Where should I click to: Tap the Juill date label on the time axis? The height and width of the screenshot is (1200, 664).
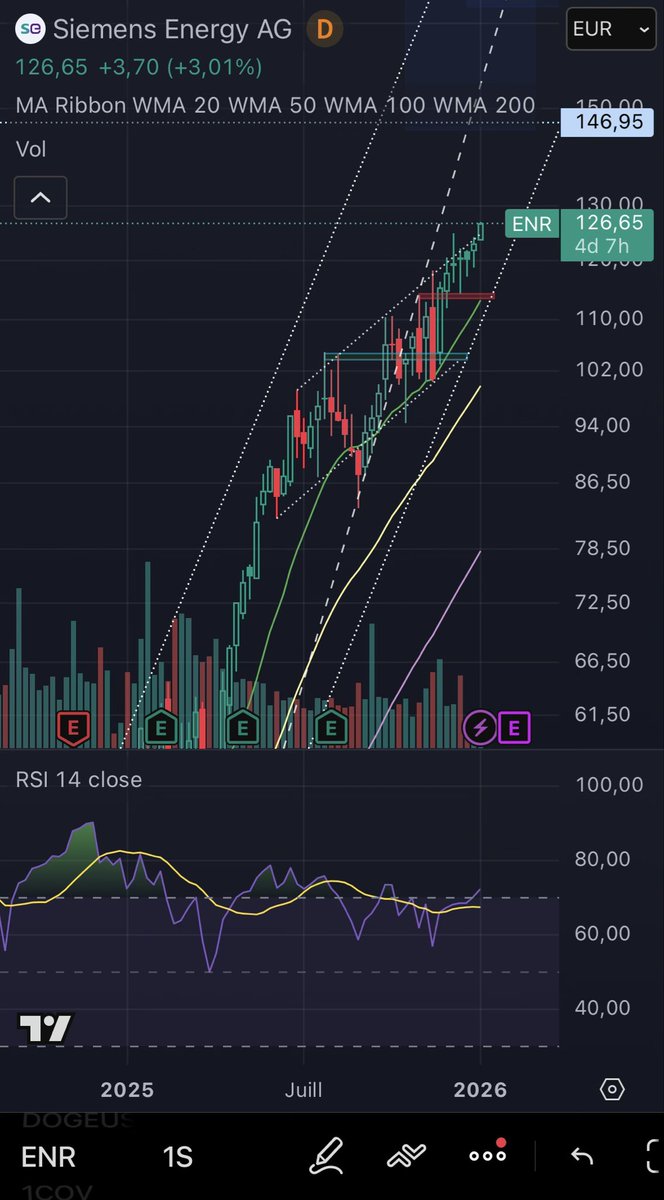304,1089
